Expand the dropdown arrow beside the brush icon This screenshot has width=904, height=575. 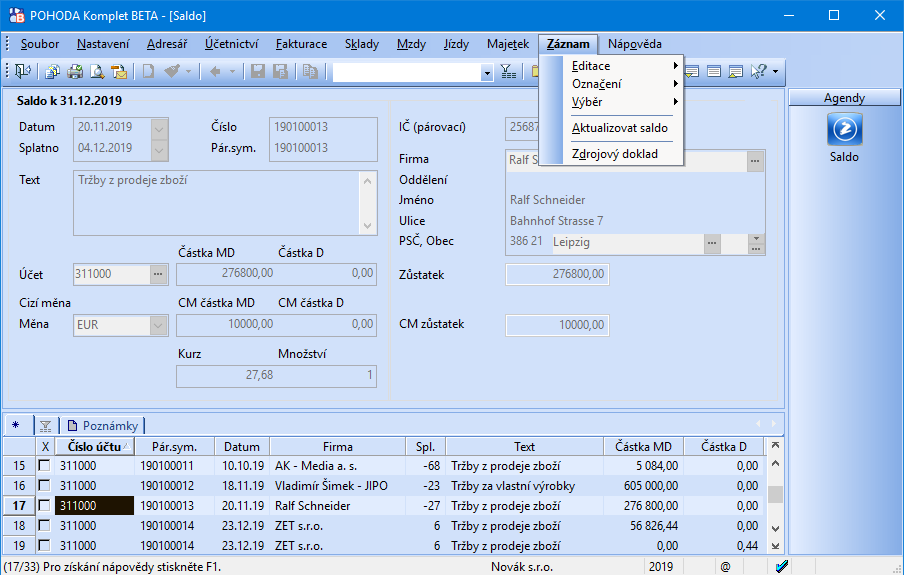188,72
